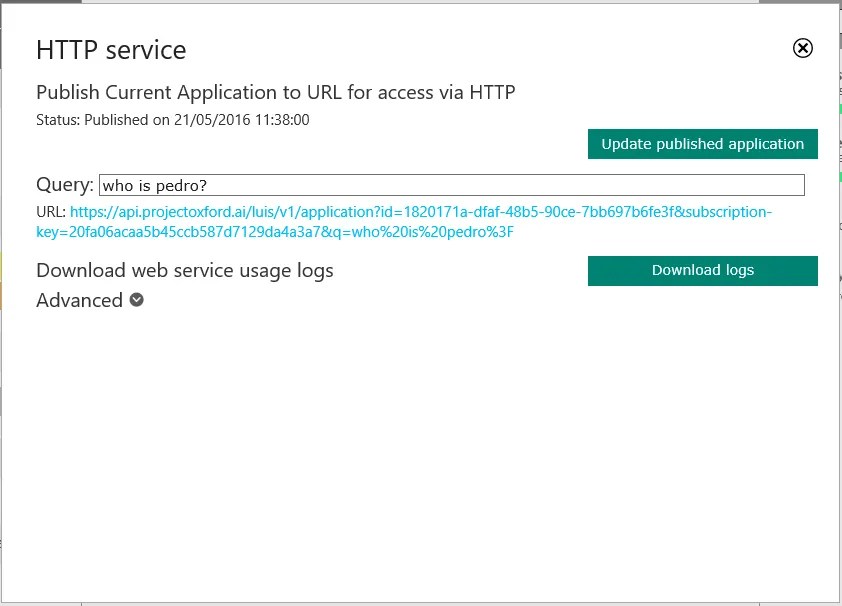842x606 pixels.
Task: Select the Status published date text
Action: (172, 120)
